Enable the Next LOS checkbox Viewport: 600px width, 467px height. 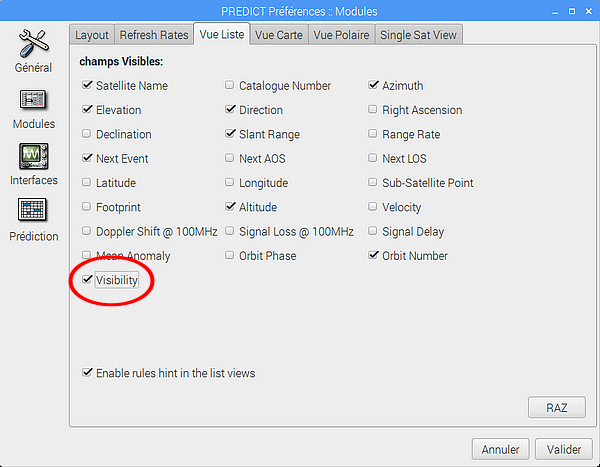pyautogui.click(x=372, y=158)
